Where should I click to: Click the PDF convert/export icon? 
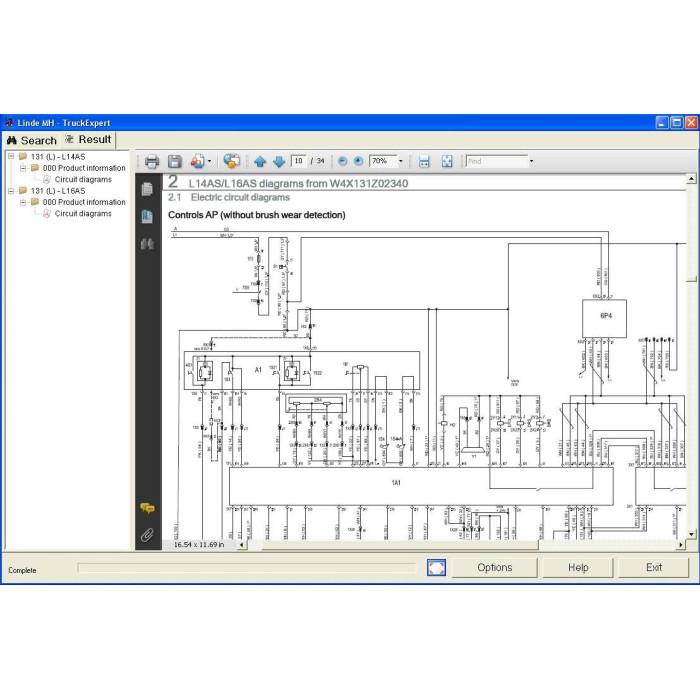click(x=197, y=161)
